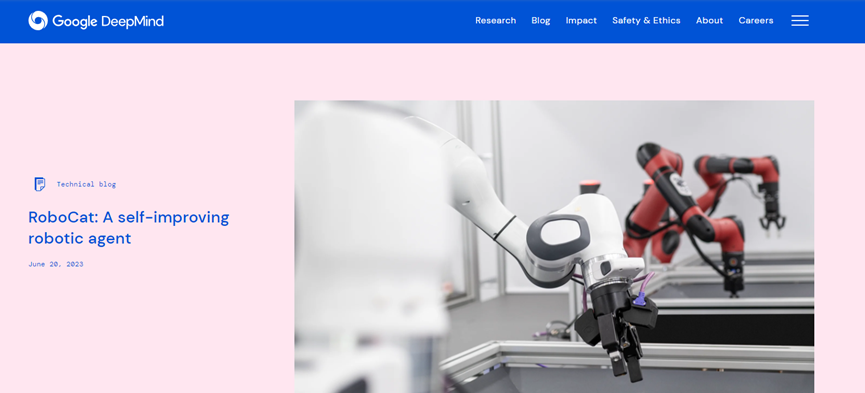The width and height of the screenshot is (865, 393).
Task: Click the Technical blog document icon
Action: [x=40, y=184]
